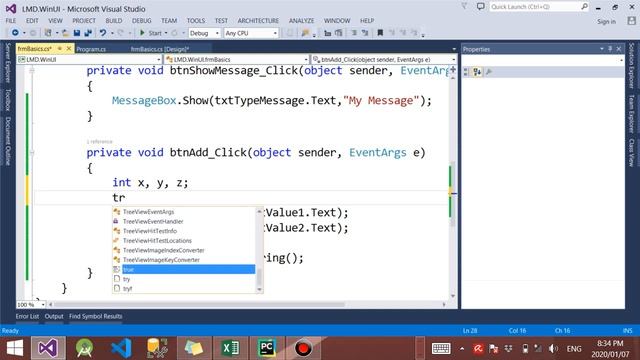Image resolution: width=640 pixels, height=360 pixels.
Task: Click the Save file toolbar icon
Action: [x=77, y=33]
